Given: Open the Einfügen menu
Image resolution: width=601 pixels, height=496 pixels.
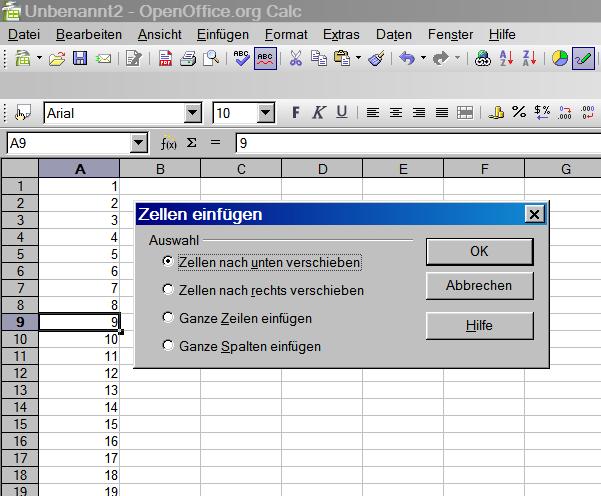Looking at the screenshot, I should pyautogui.click(x=223, y=34).
